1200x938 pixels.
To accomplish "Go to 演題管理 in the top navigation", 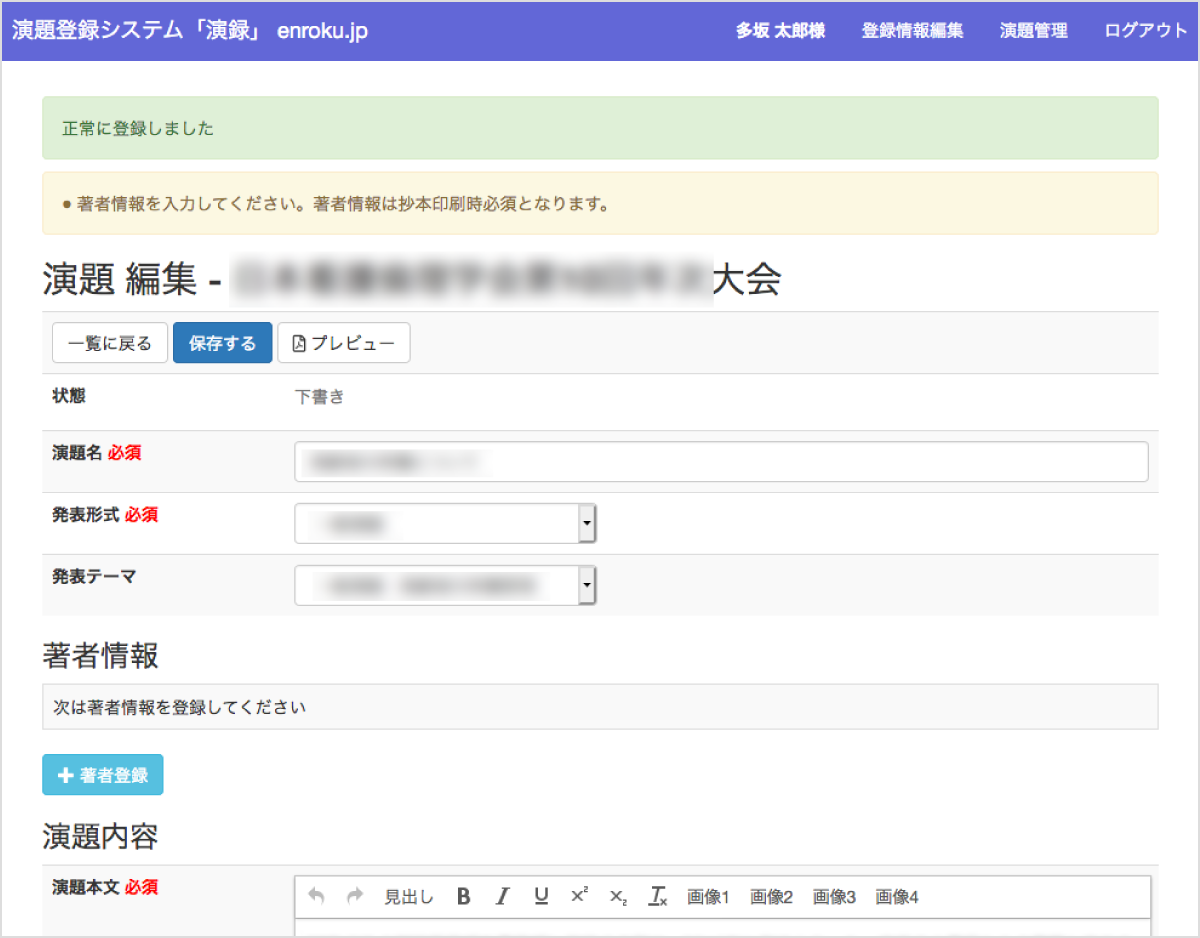I will [x=1033, y=30].
